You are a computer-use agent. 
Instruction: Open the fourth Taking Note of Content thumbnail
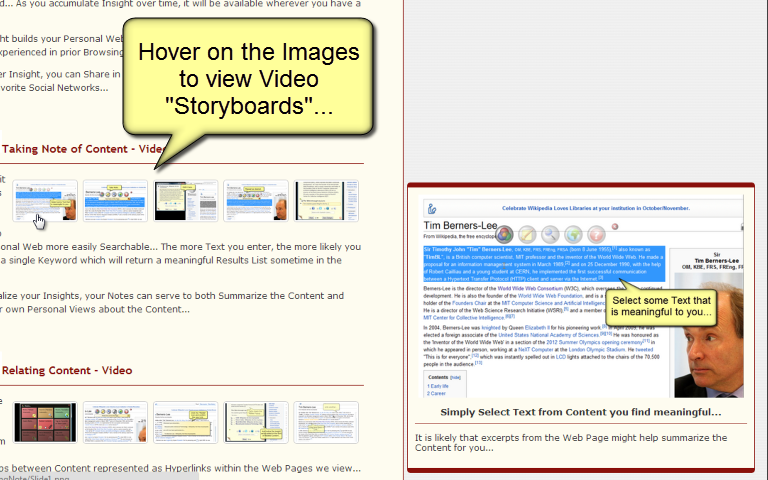256,201
